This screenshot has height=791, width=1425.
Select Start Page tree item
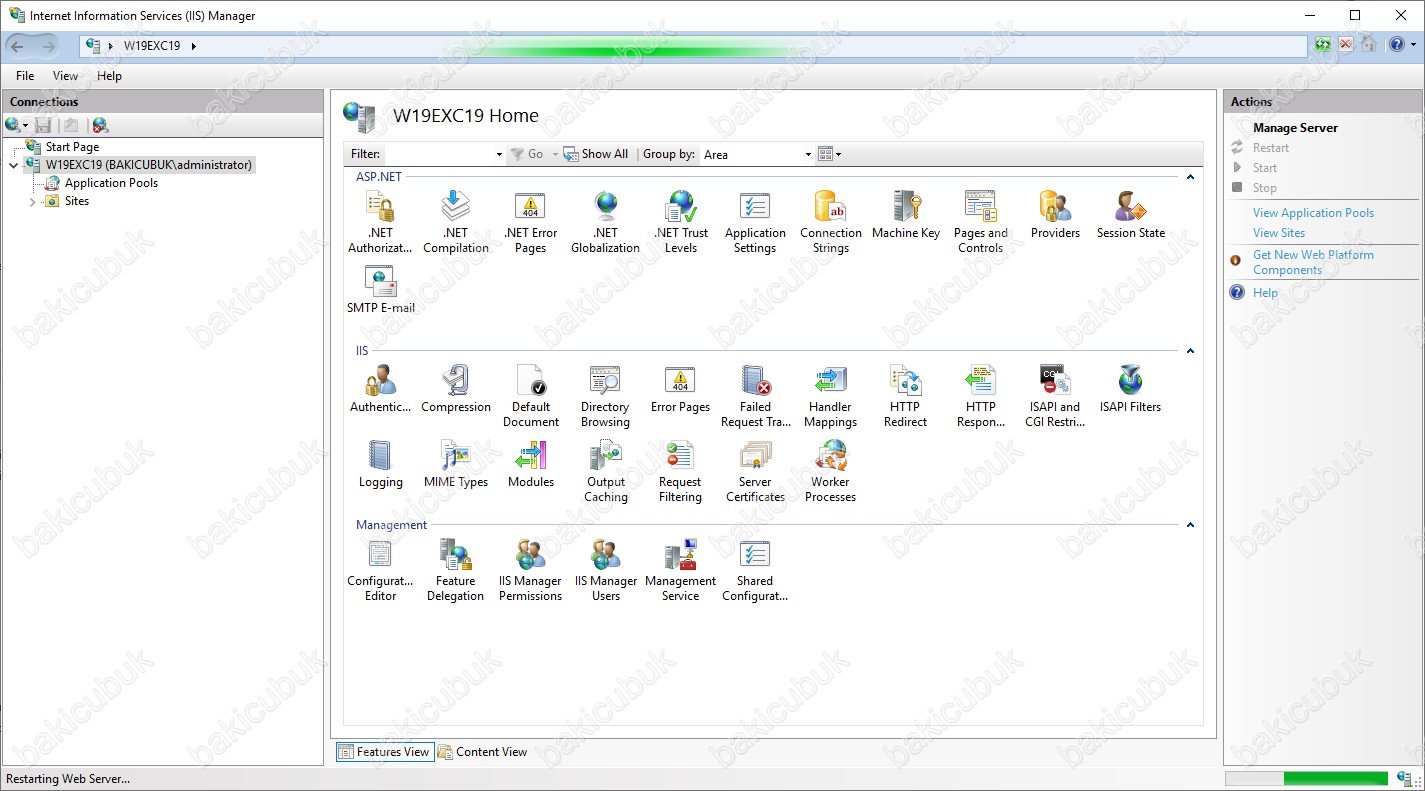pyautogui.click(x=72, y=147)
